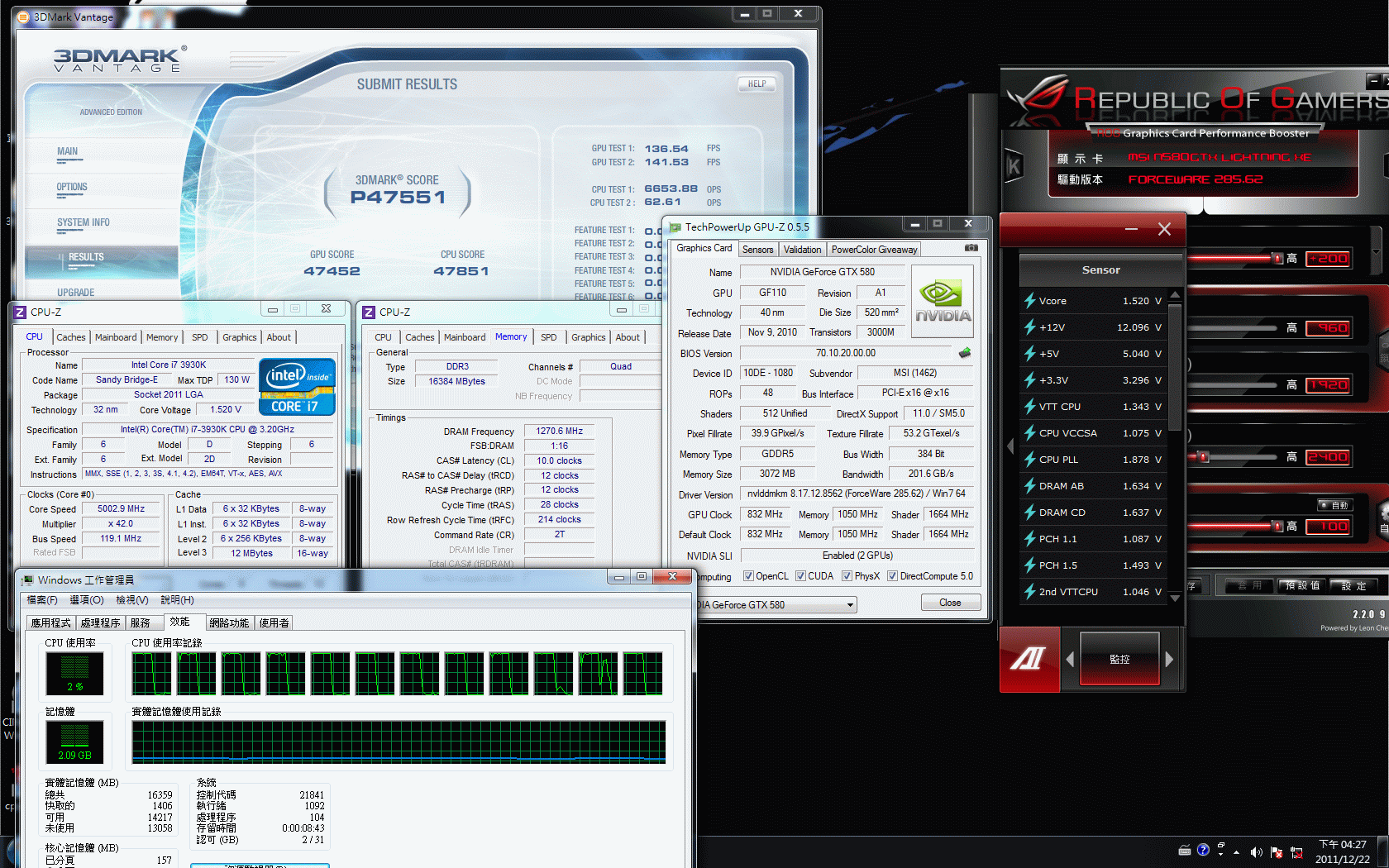Viewport: 1389px width, 868px height.
Task: Minimize the AI Suite Sensor panel
Action: (x=1131, y=229)
